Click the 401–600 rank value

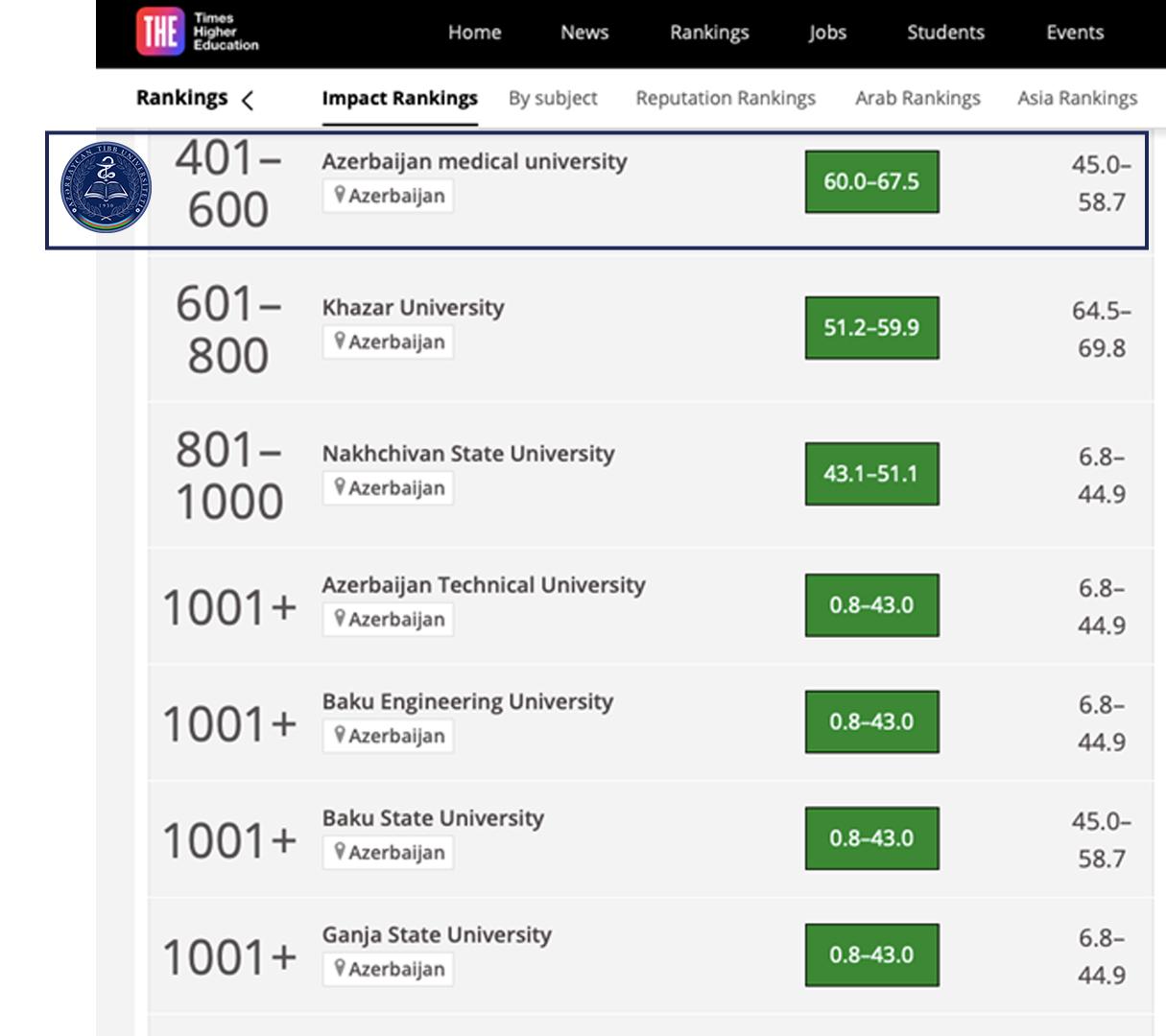tap(228, 183)
